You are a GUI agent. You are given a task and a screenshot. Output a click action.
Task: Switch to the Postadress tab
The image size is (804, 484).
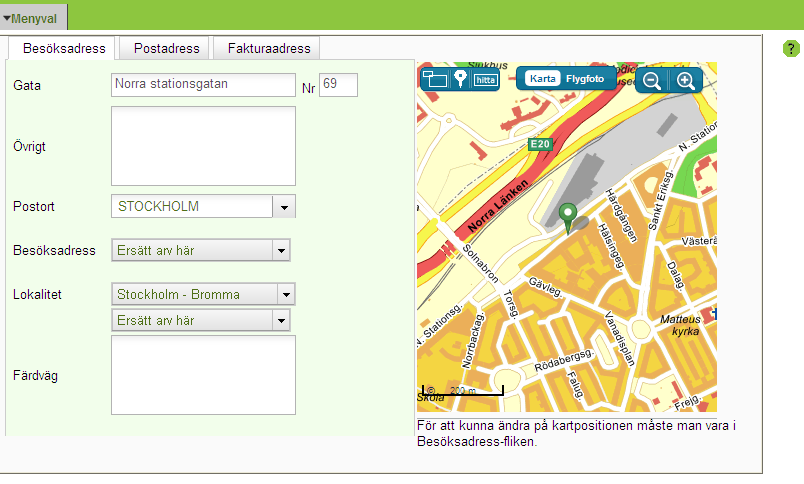(166, 48)
